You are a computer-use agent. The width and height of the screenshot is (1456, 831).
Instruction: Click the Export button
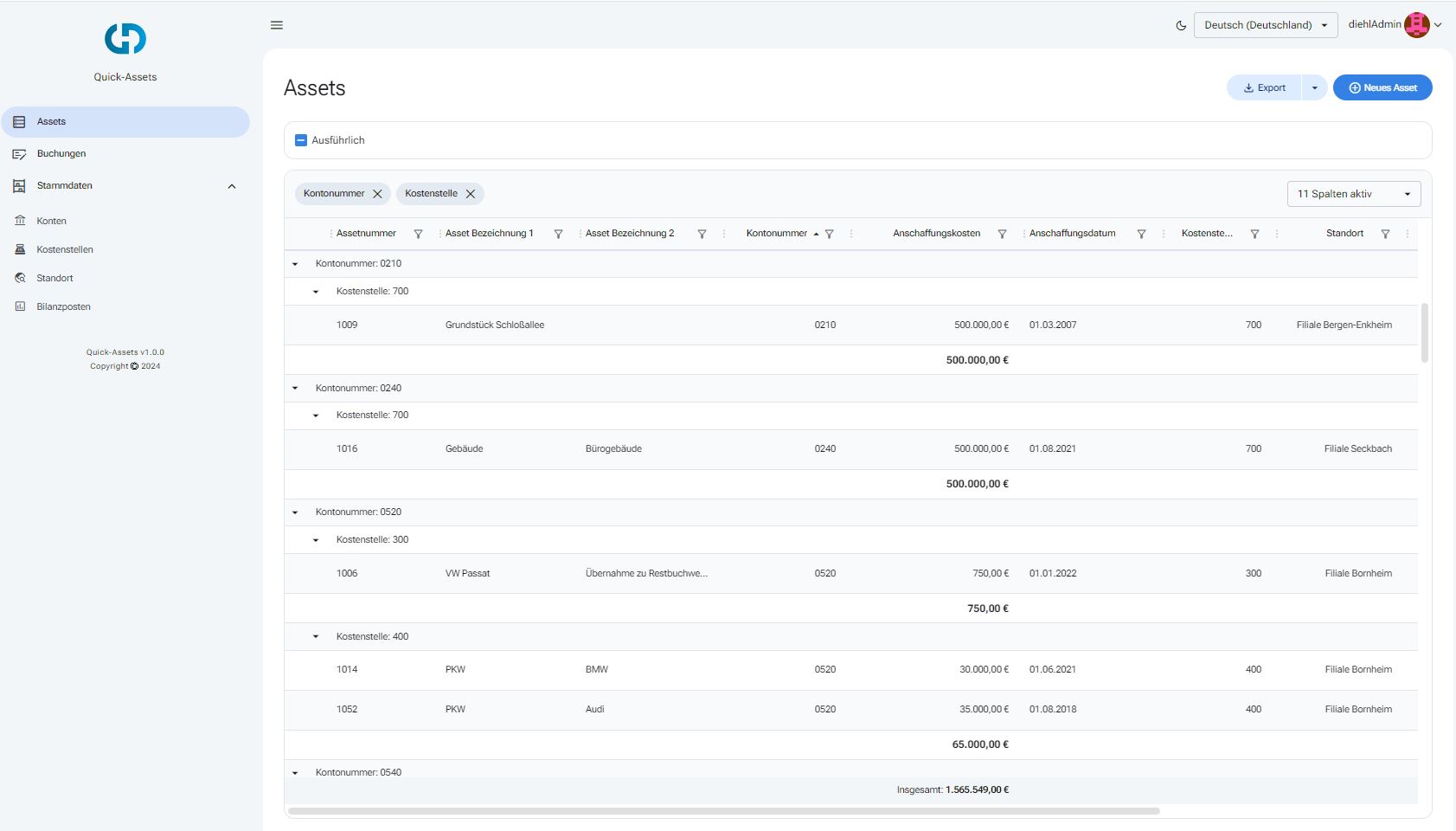coord(1264,87)
